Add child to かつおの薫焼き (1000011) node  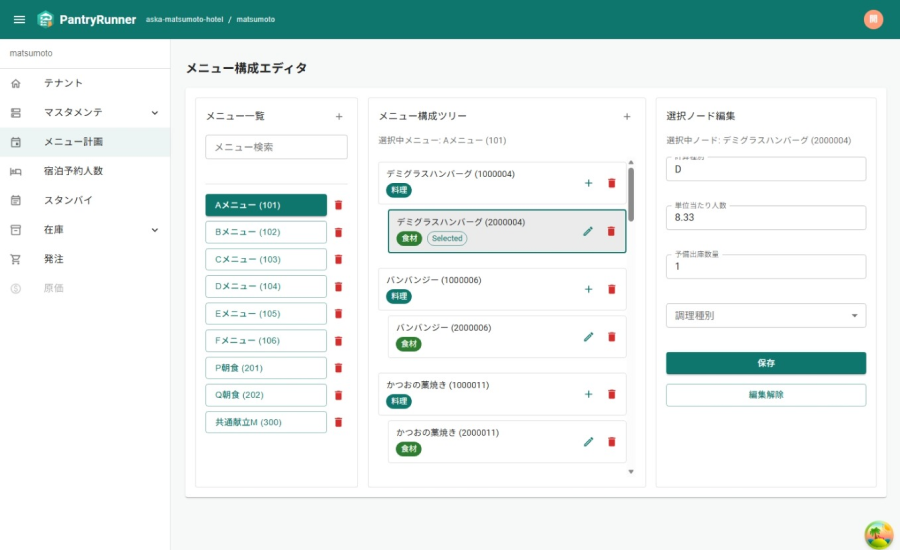pyautogui.click(x=588, y=394)
